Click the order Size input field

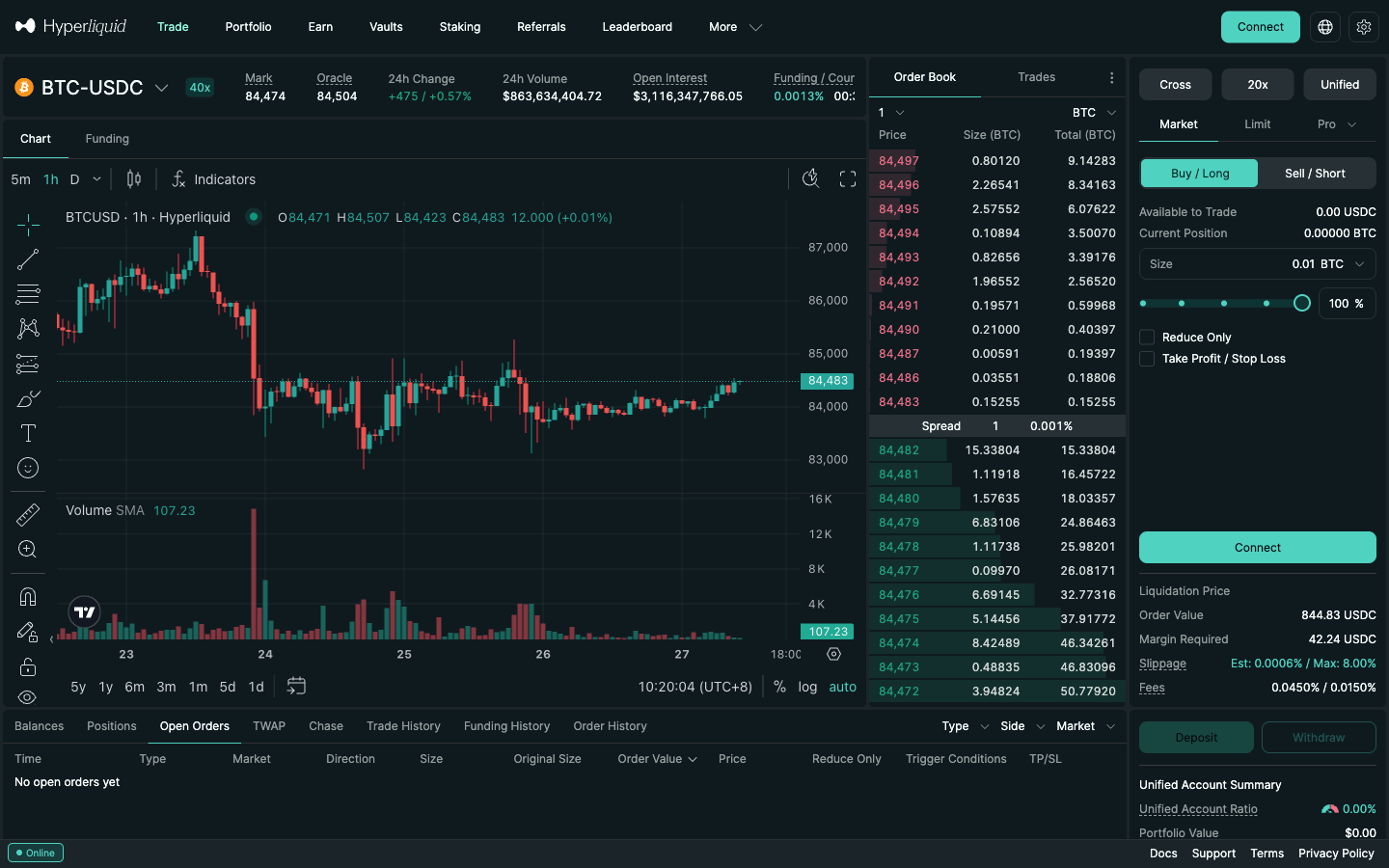click(x=1258, y=263)
